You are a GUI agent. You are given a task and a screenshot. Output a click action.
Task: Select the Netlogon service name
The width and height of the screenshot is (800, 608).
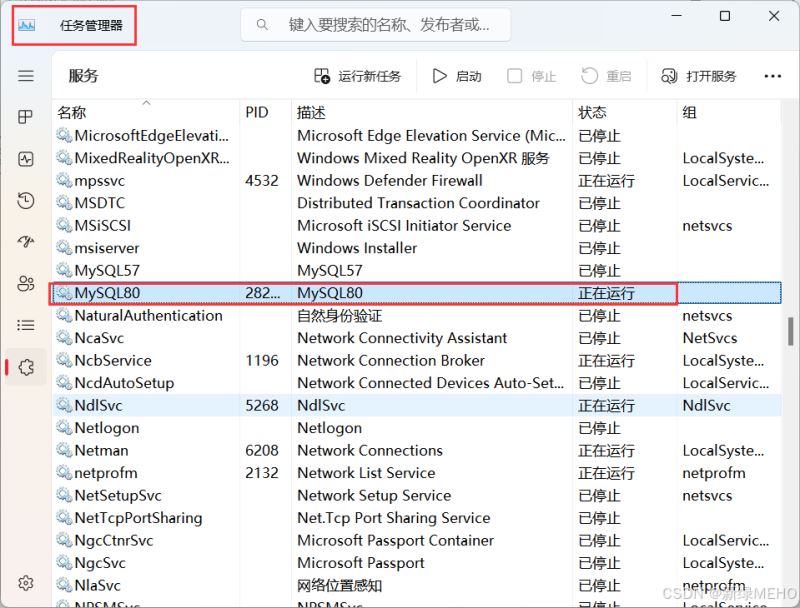pos(107,428)
